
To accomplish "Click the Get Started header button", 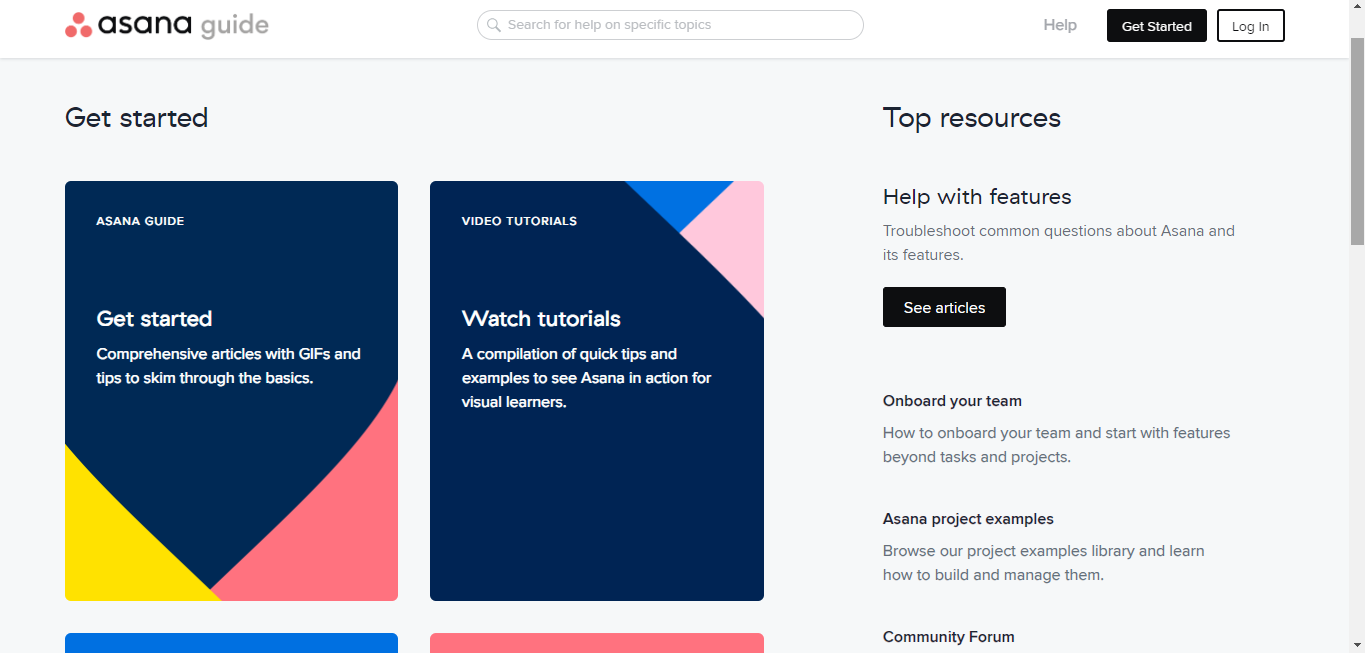I will (1157, 26).
